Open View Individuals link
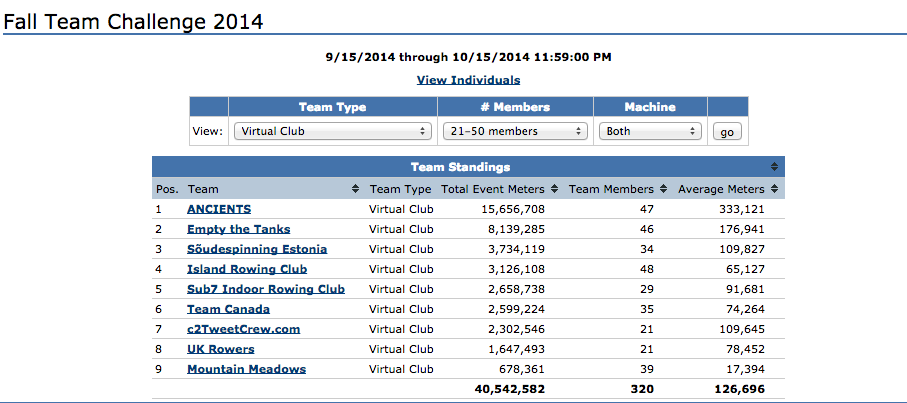The height and width of the screenshot is (403, 907). [468, 80]
